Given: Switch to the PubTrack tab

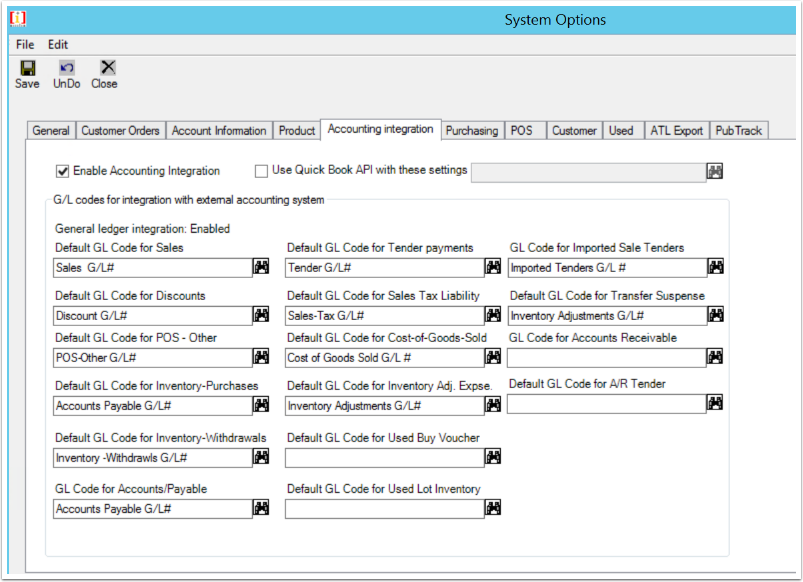Looking at the screenshot, I should click(x=738, y=131).
